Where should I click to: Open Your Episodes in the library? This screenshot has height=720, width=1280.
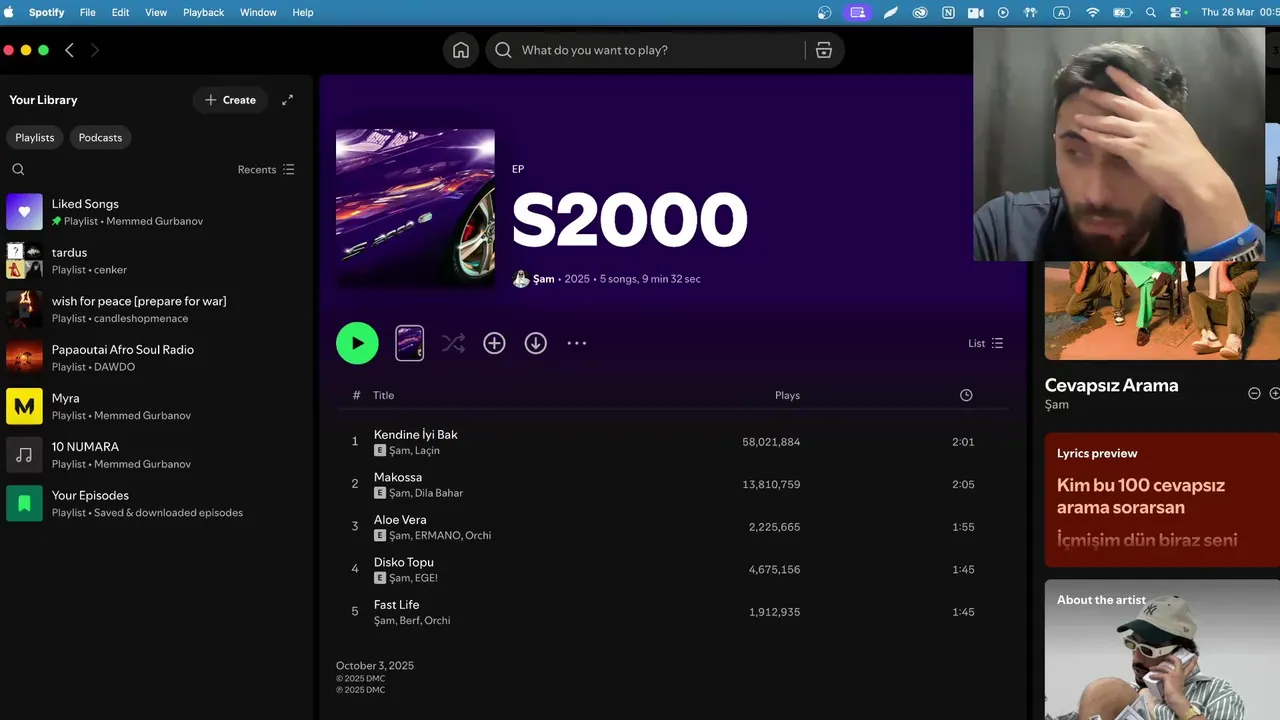pos(155,503)
